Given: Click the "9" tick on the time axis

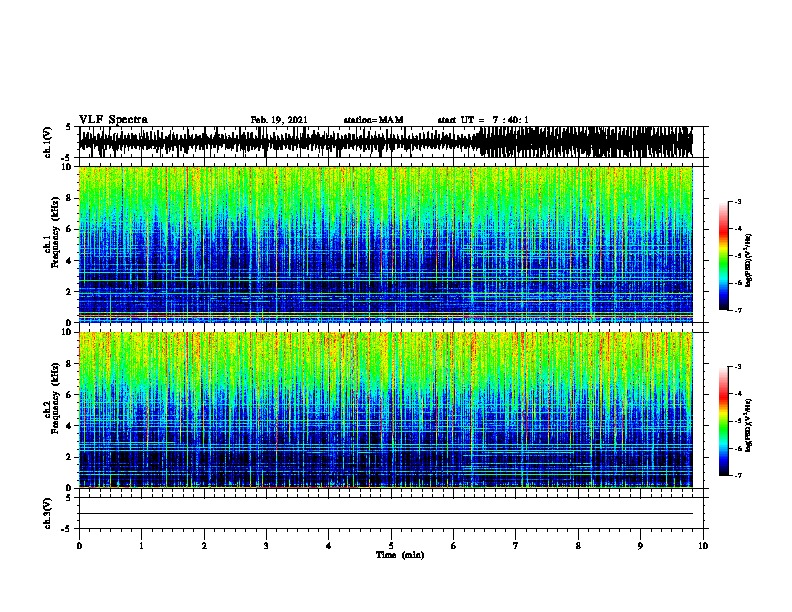Looking at the screenshot, I should pos(640,546).
